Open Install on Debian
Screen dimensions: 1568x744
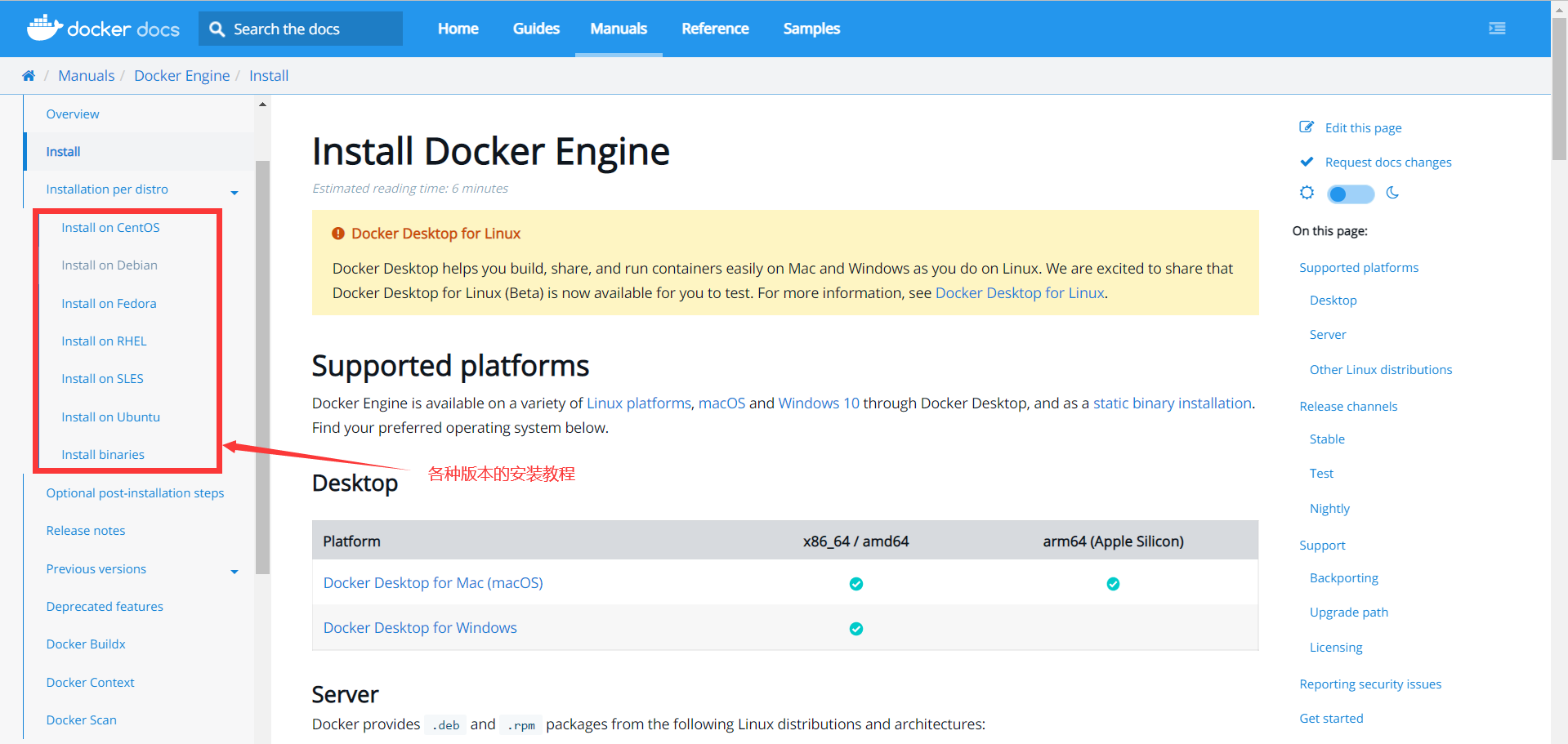pos(109,265)
